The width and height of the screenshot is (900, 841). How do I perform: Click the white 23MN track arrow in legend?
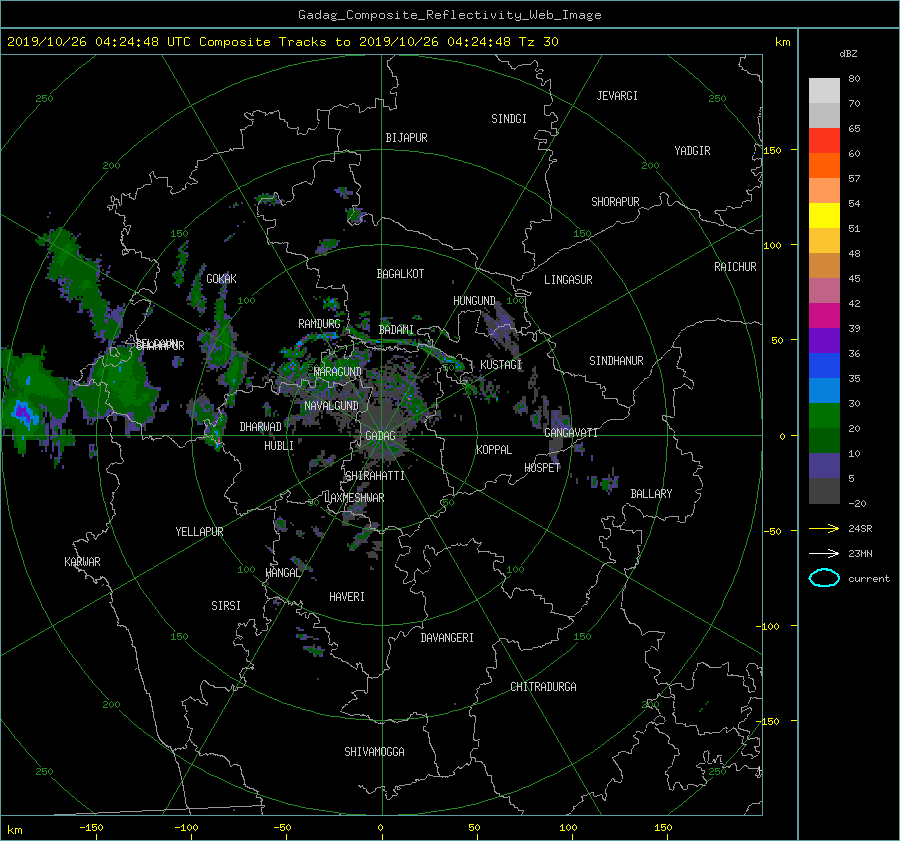(x=824, y=553)
